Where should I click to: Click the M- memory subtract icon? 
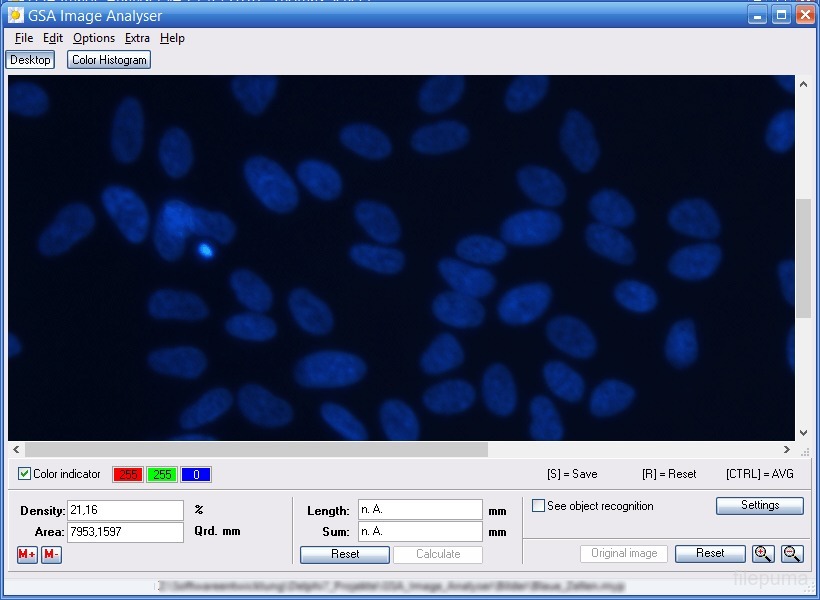tap(51, 555)
